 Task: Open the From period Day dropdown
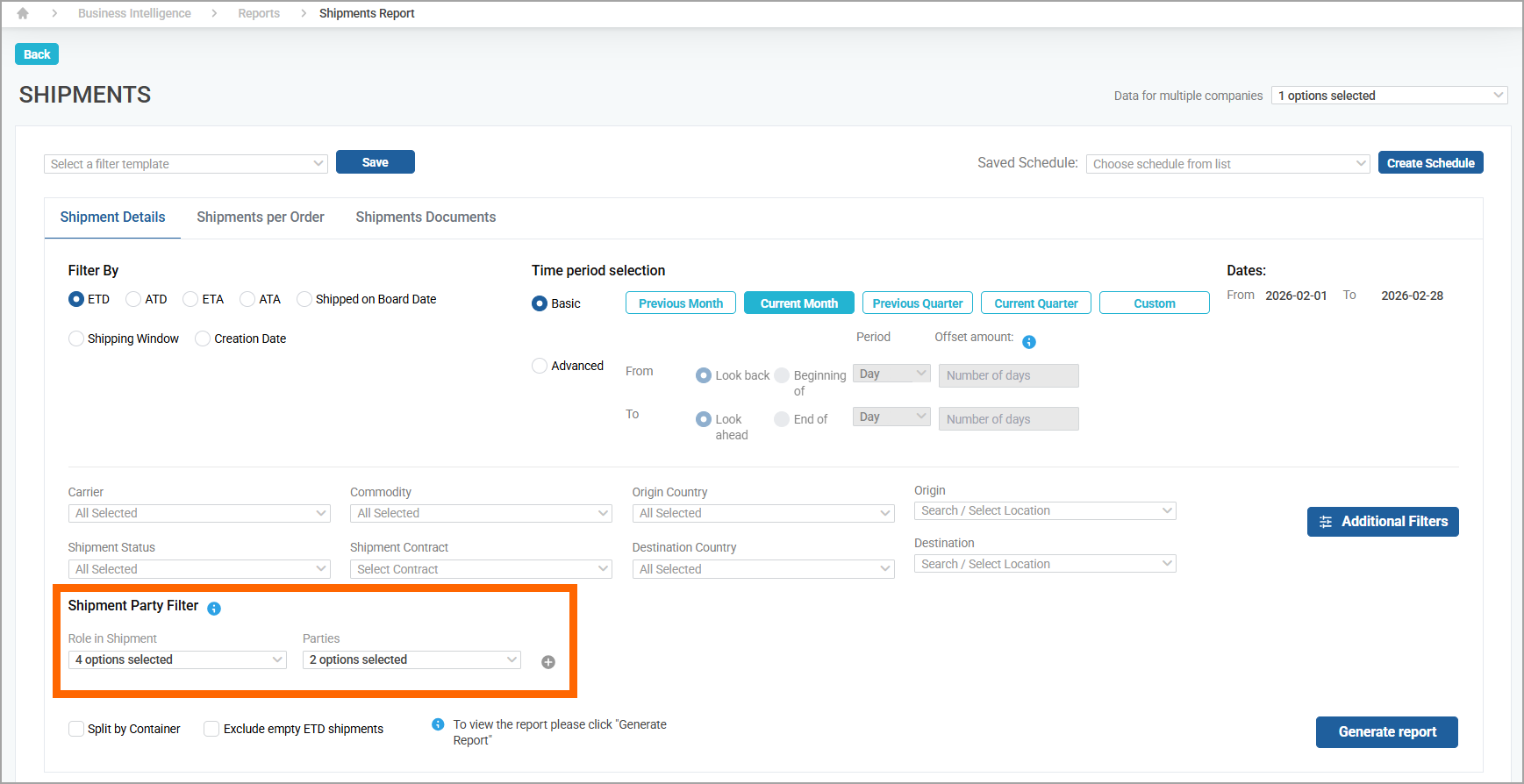coord(891,374)
